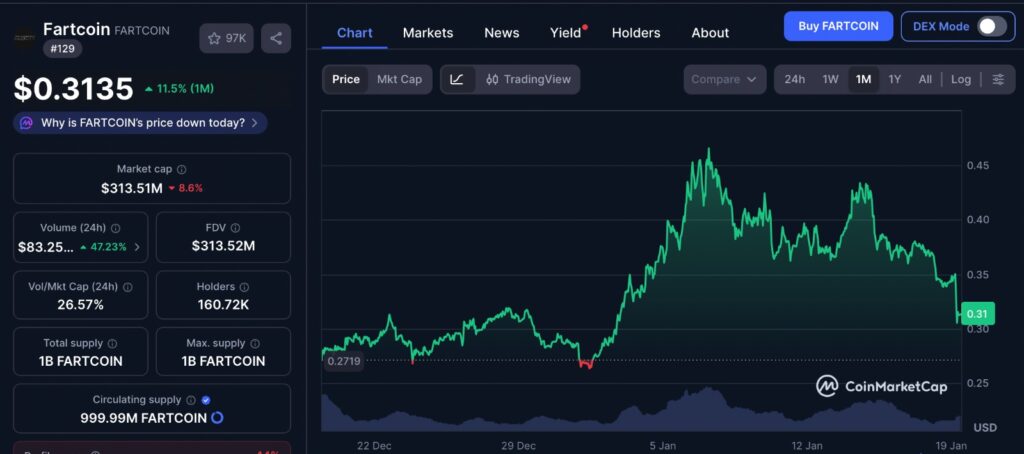
Task: Switch to the About tab
Action: tap(710, 33)
